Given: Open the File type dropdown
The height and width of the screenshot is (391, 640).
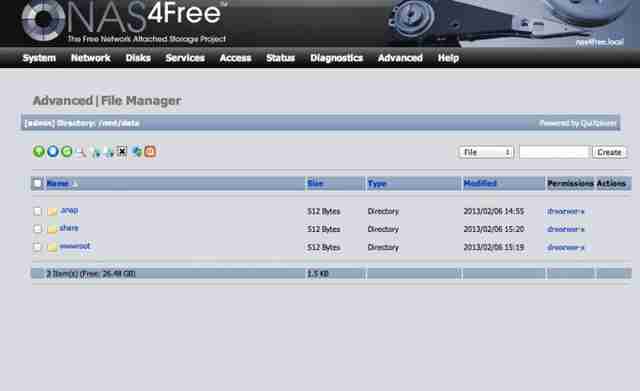Looking at the screenshot, I should pos(486,152).
